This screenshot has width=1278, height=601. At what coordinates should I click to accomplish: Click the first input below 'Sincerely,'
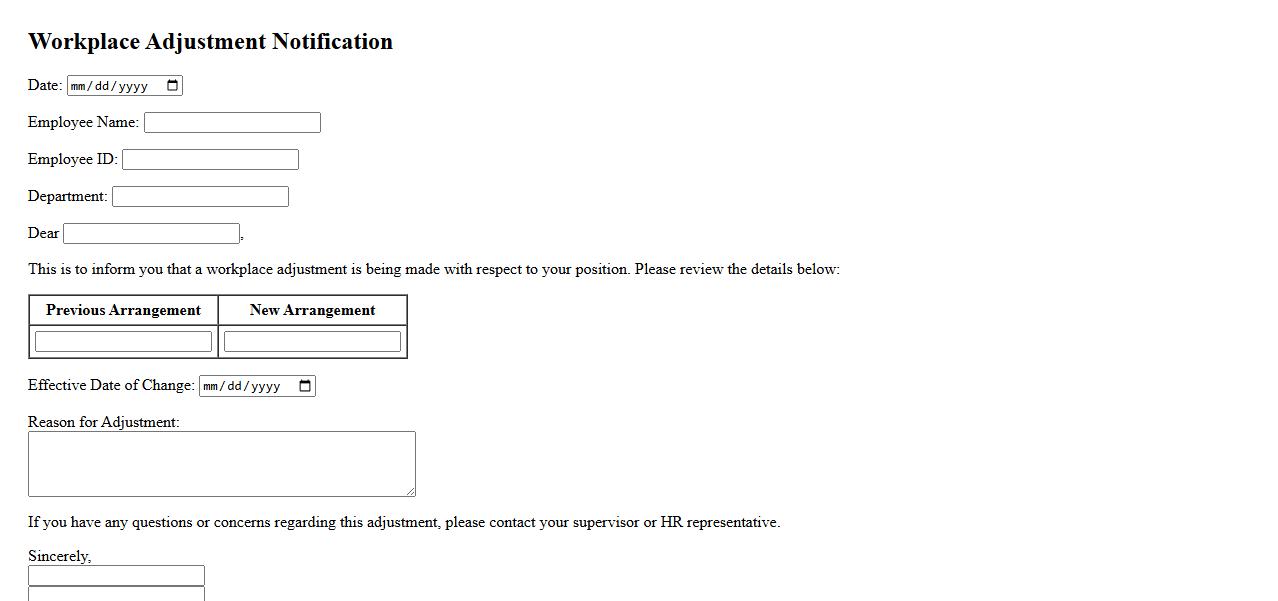(116, 576)
